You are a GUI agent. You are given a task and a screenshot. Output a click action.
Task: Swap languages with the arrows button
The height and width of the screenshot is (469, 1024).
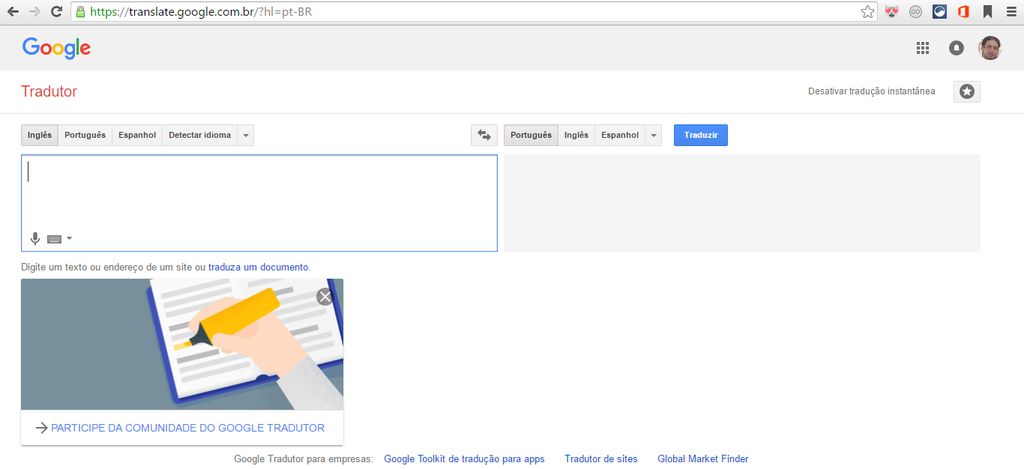[484, 135]
